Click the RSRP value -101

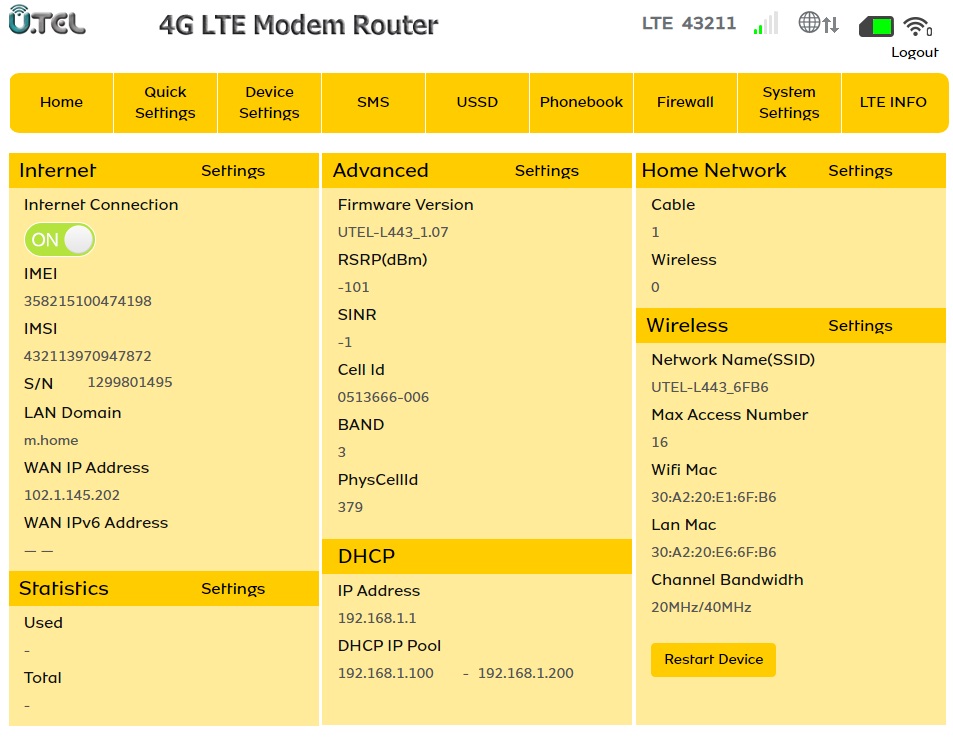click(x=354, y=287)
